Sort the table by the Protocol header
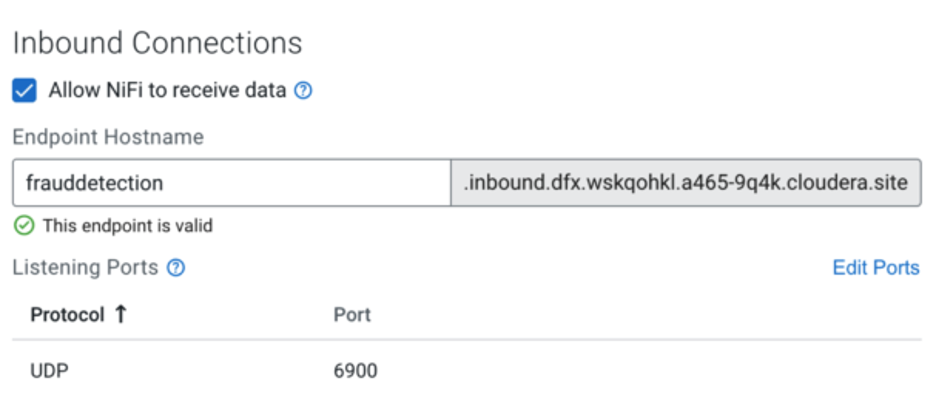The image size is (936, 396). coord(67,314)
